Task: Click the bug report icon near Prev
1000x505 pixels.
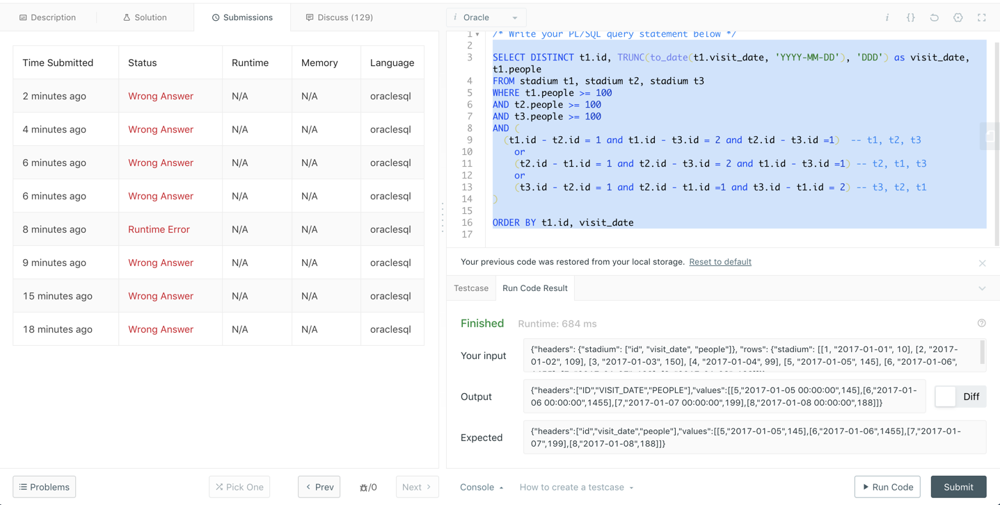Action: (367, 487)
